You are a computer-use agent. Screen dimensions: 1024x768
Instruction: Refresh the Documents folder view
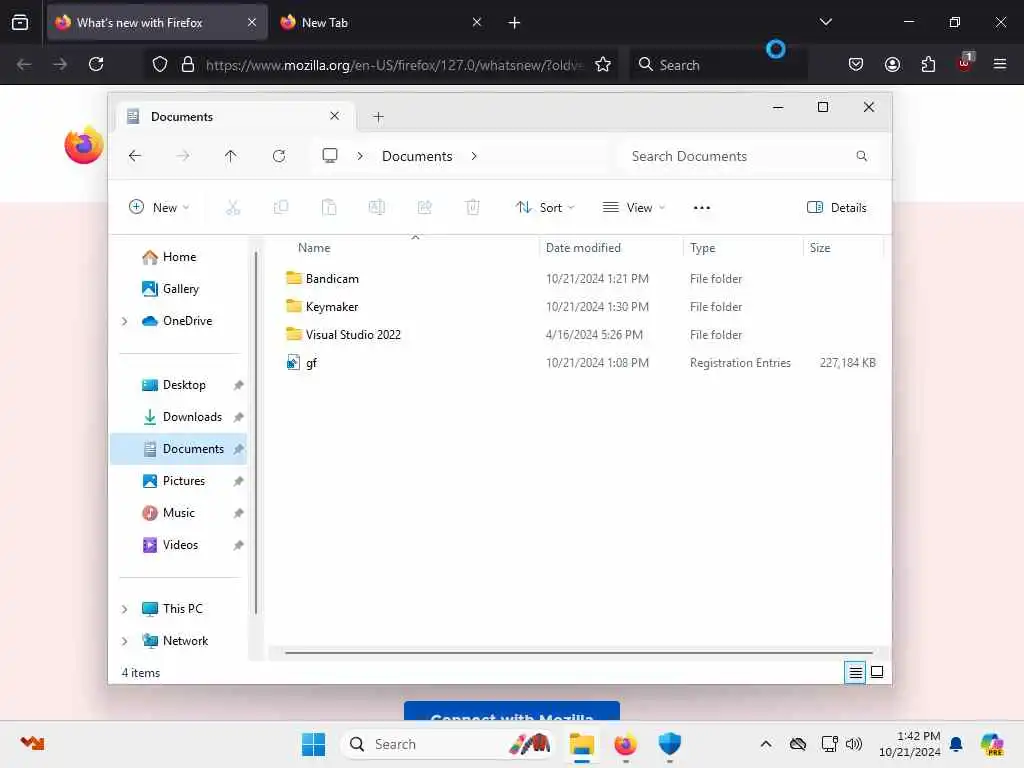point(279,156)
